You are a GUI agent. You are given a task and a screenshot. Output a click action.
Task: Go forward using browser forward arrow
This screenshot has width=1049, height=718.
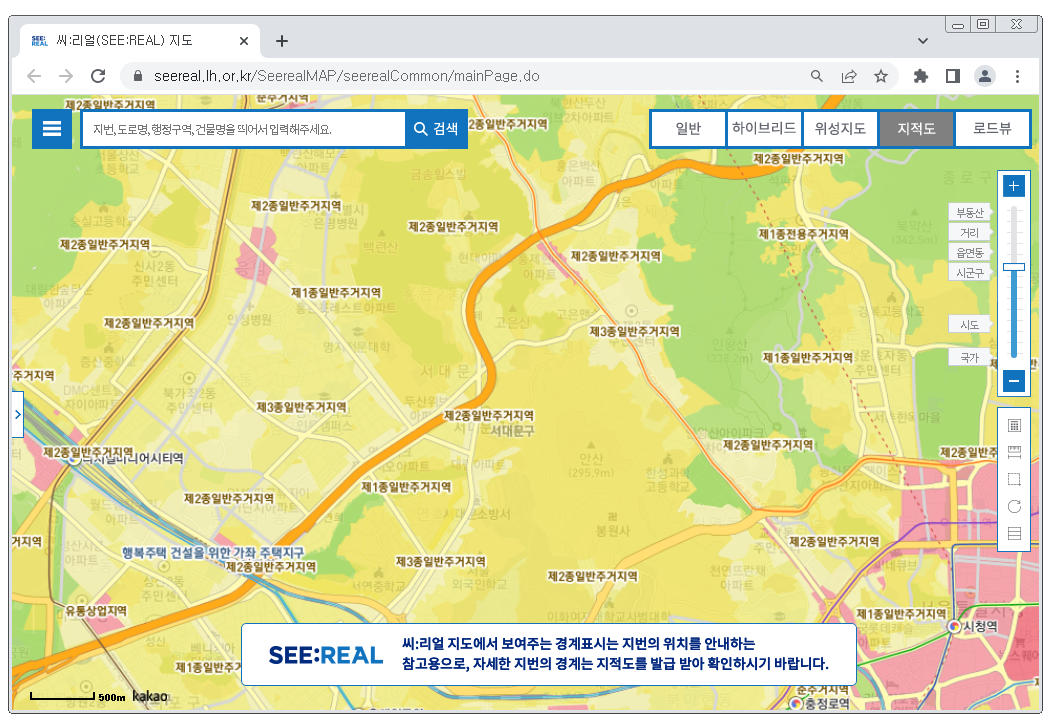pyautogui.click(x=66, y=76)
